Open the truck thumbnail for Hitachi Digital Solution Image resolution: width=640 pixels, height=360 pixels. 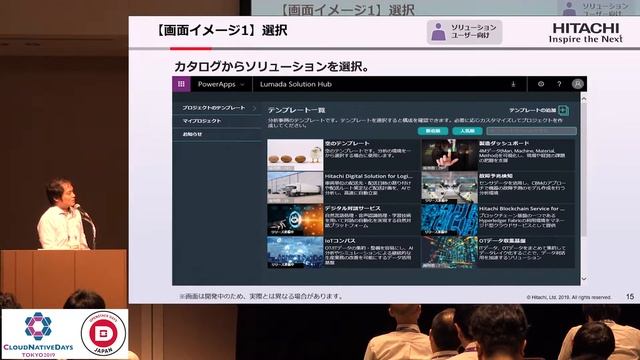coord(295,187)
